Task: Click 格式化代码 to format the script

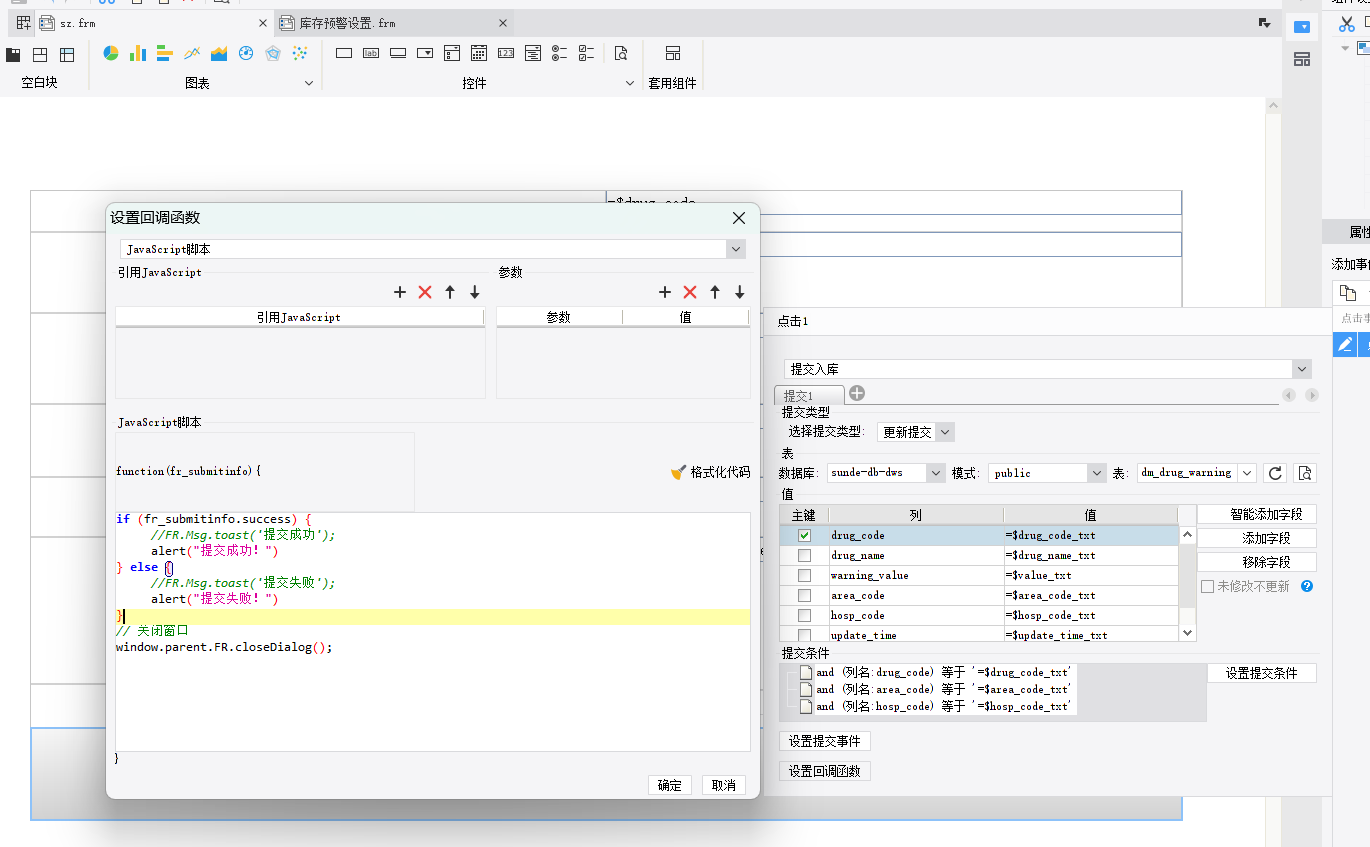Action: pos(710,472)
